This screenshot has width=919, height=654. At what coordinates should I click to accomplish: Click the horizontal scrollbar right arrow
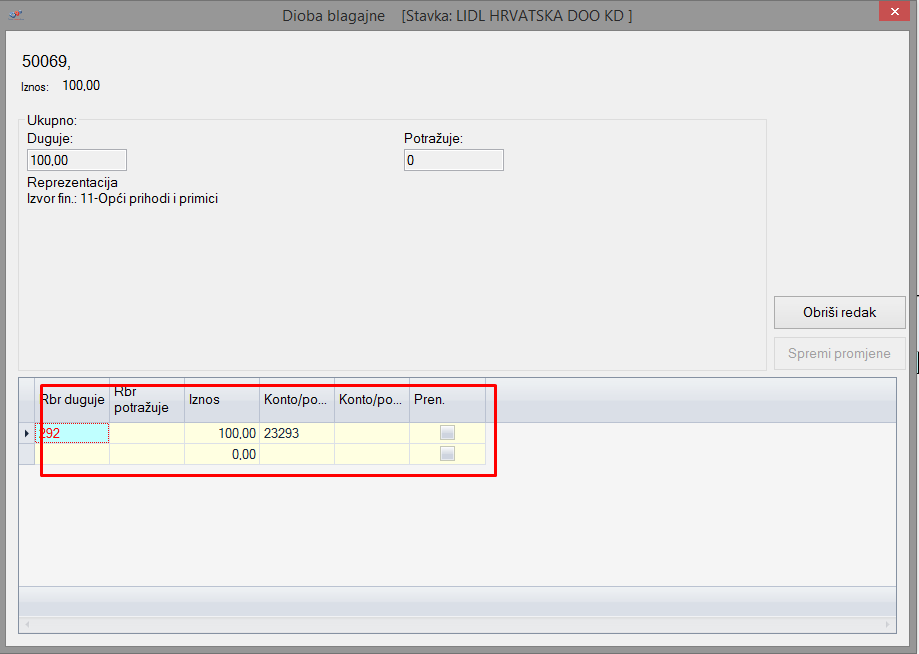889,625
